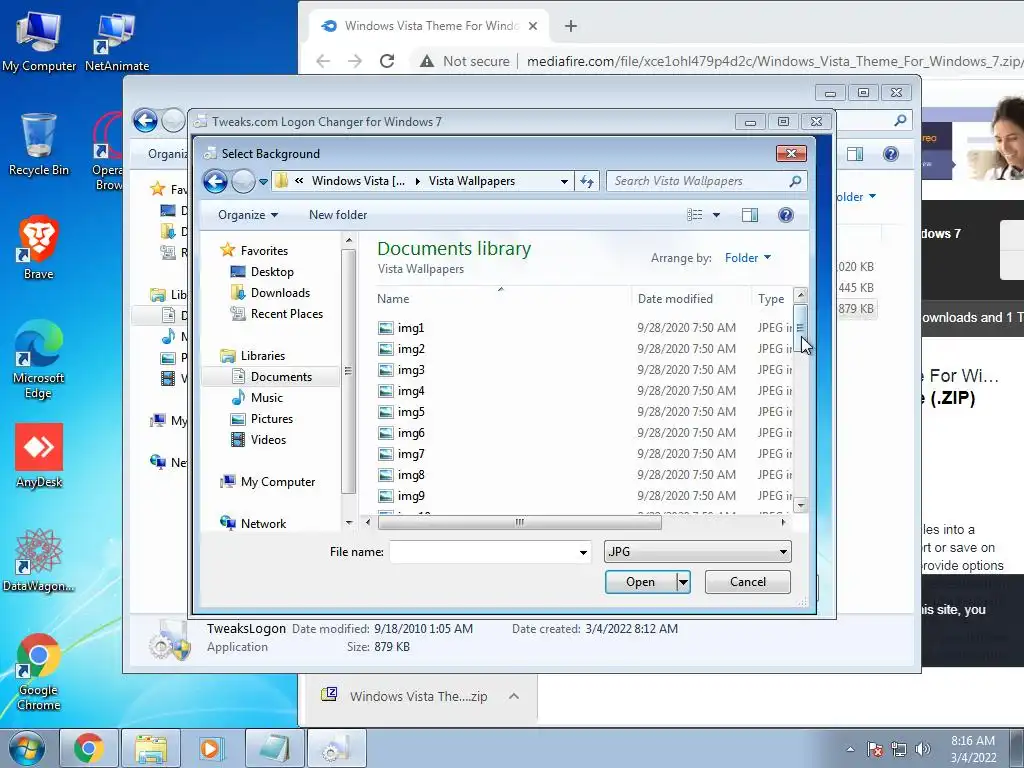1024x768 pixels.
Task: Select Music library
Action: (x=257, y=397)
